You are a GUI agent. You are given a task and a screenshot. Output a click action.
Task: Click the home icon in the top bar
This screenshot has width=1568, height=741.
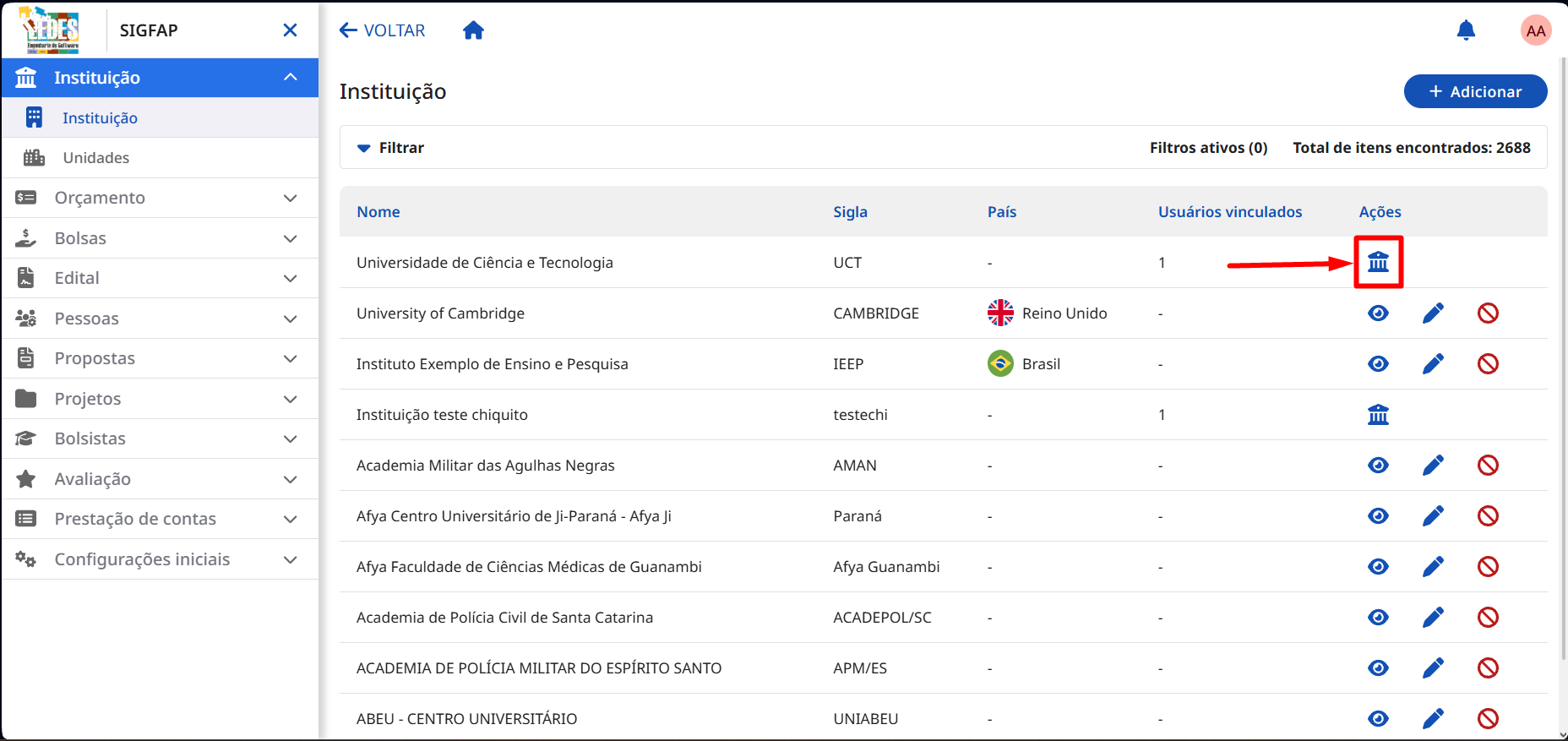[x=473, y=30]
